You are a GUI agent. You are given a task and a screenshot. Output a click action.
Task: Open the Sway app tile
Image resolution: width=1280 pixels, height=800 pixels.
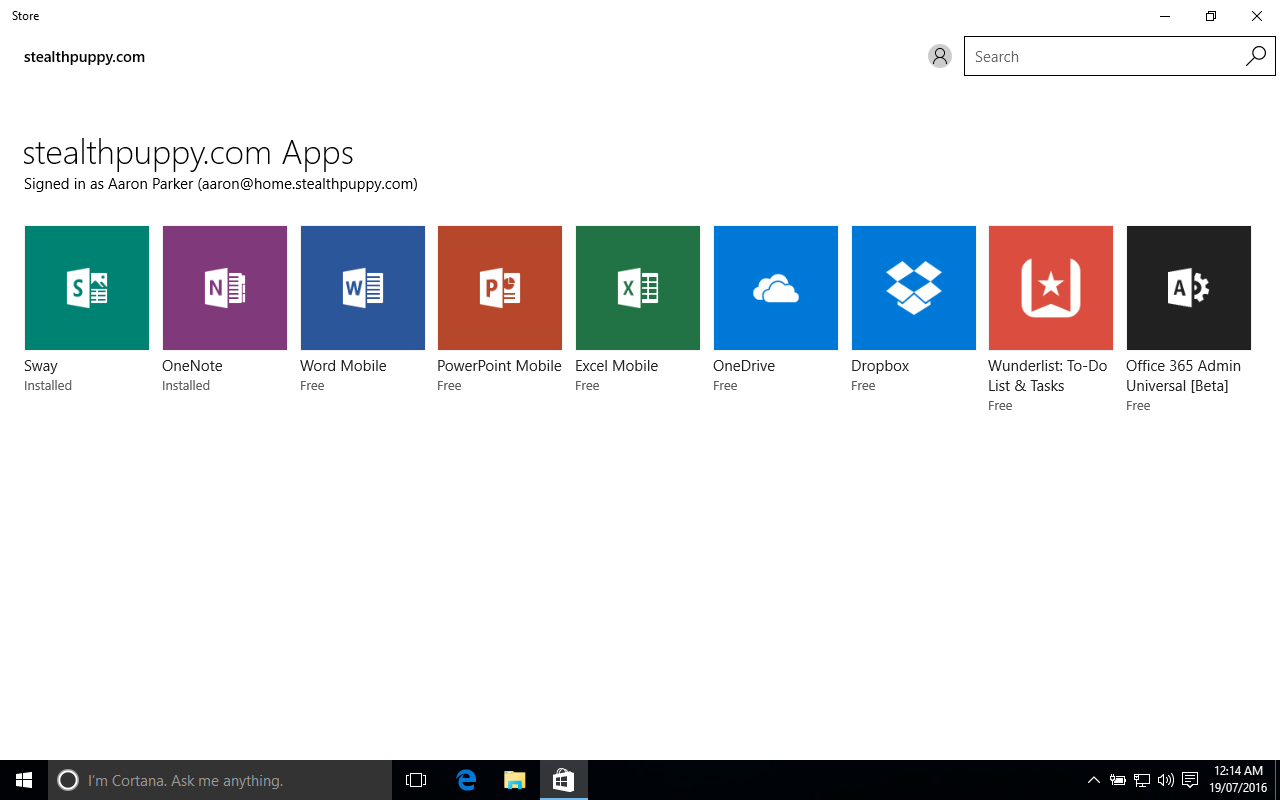pyautogui.click(x=87, y=288)
